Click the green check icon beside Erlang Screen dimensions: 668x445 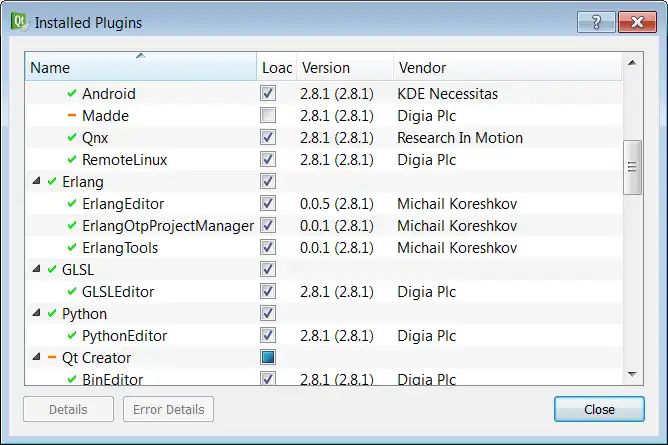[52, 182]
